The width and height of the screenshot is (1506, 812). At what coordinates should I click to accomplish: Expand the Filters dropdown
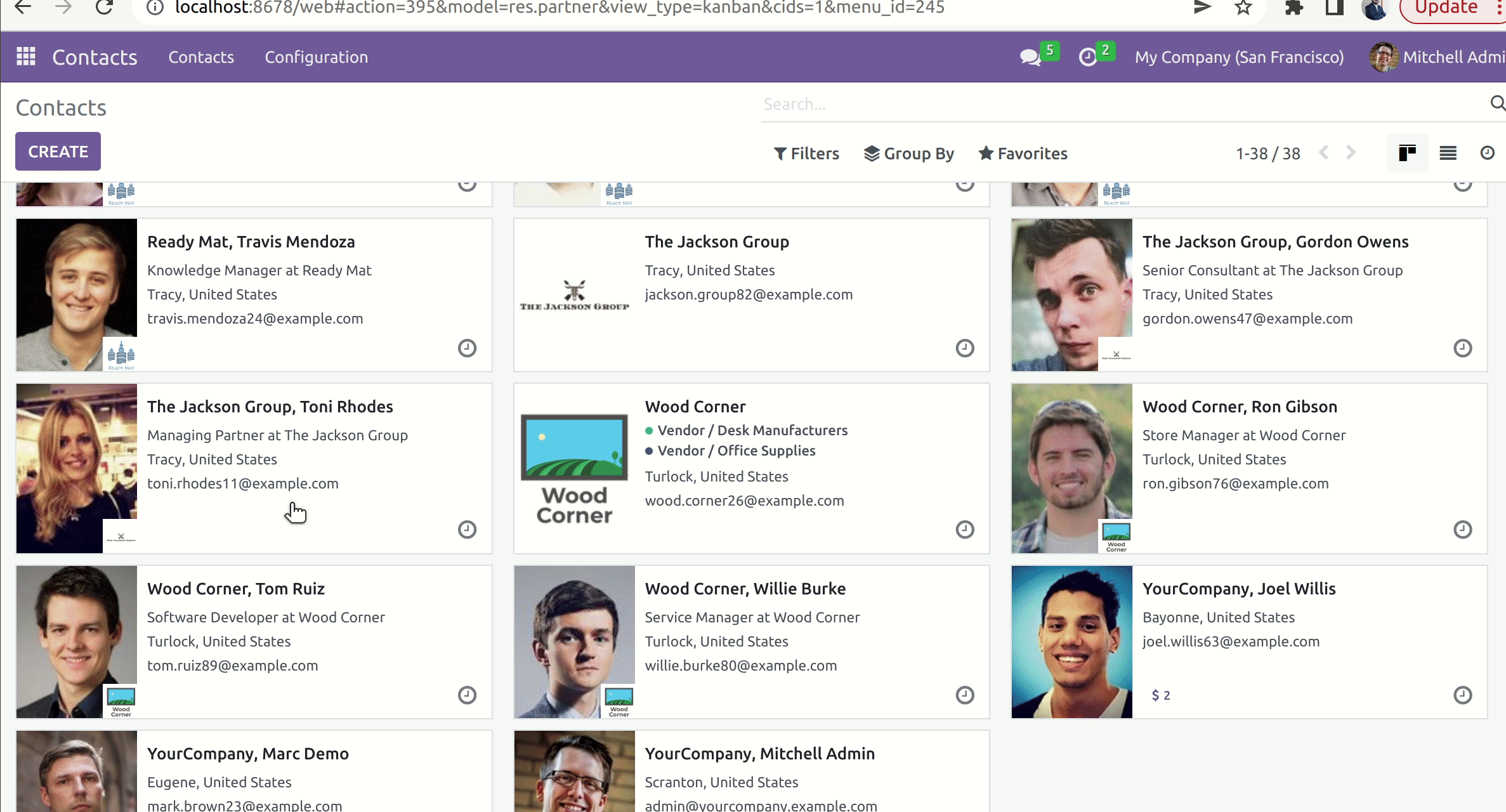[x=806, y=154]
